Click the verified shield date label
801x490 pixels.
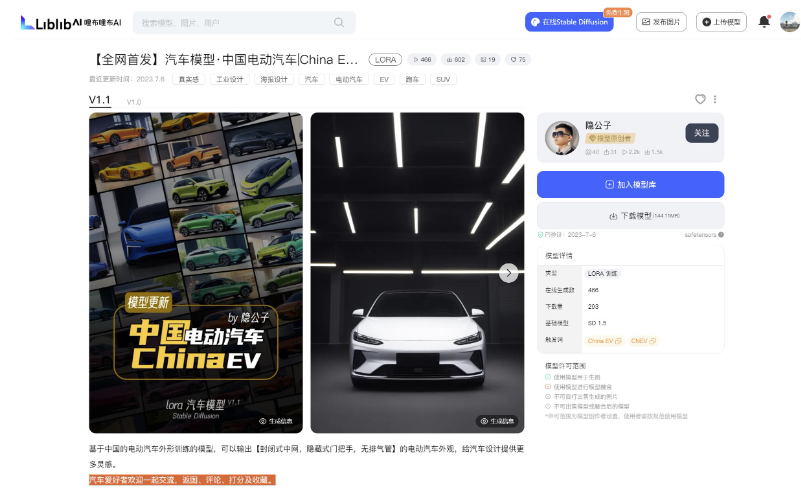(567, 235)
